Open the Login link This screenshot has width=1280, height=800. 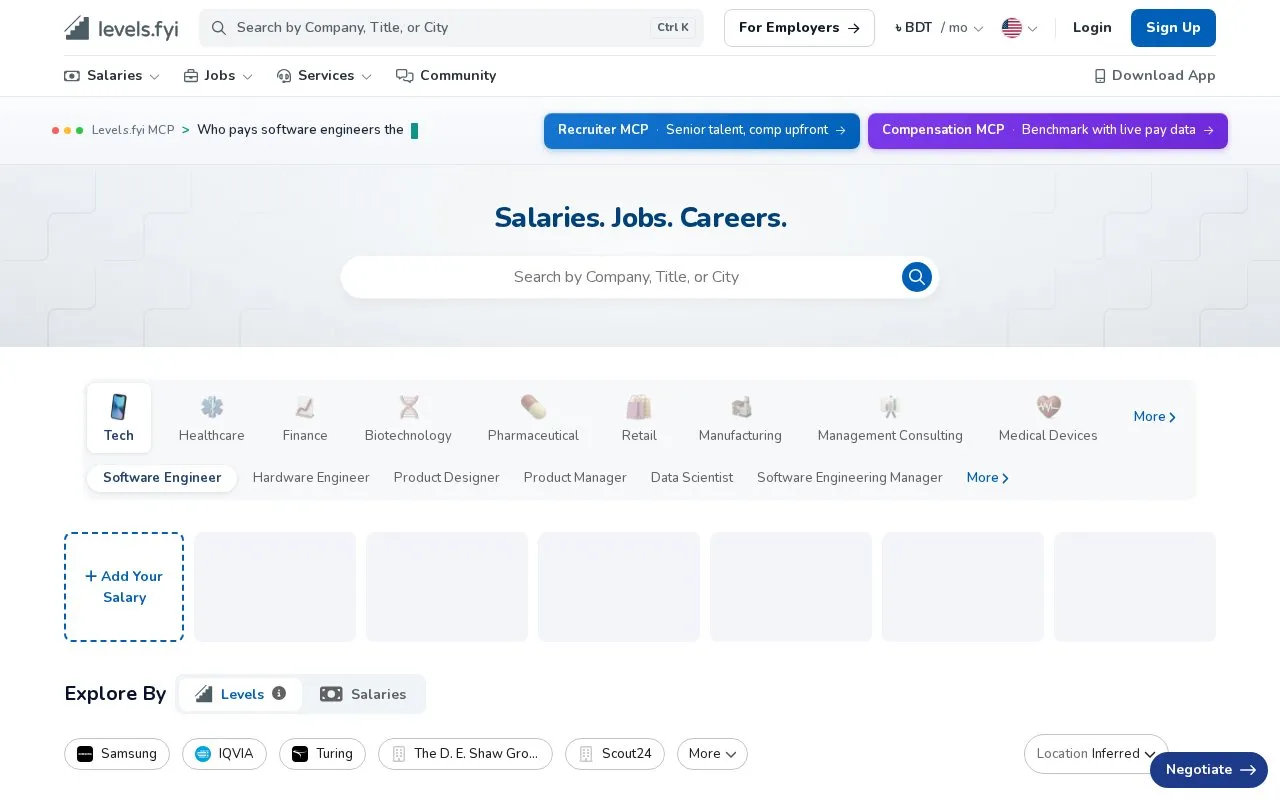click(x=1092, y=28)
